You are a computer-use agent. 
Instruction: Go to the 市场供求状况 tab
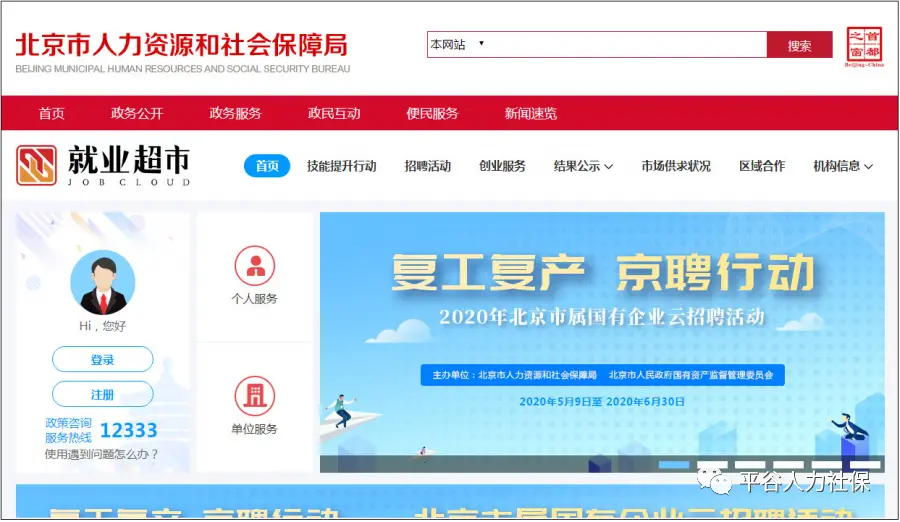676,166
